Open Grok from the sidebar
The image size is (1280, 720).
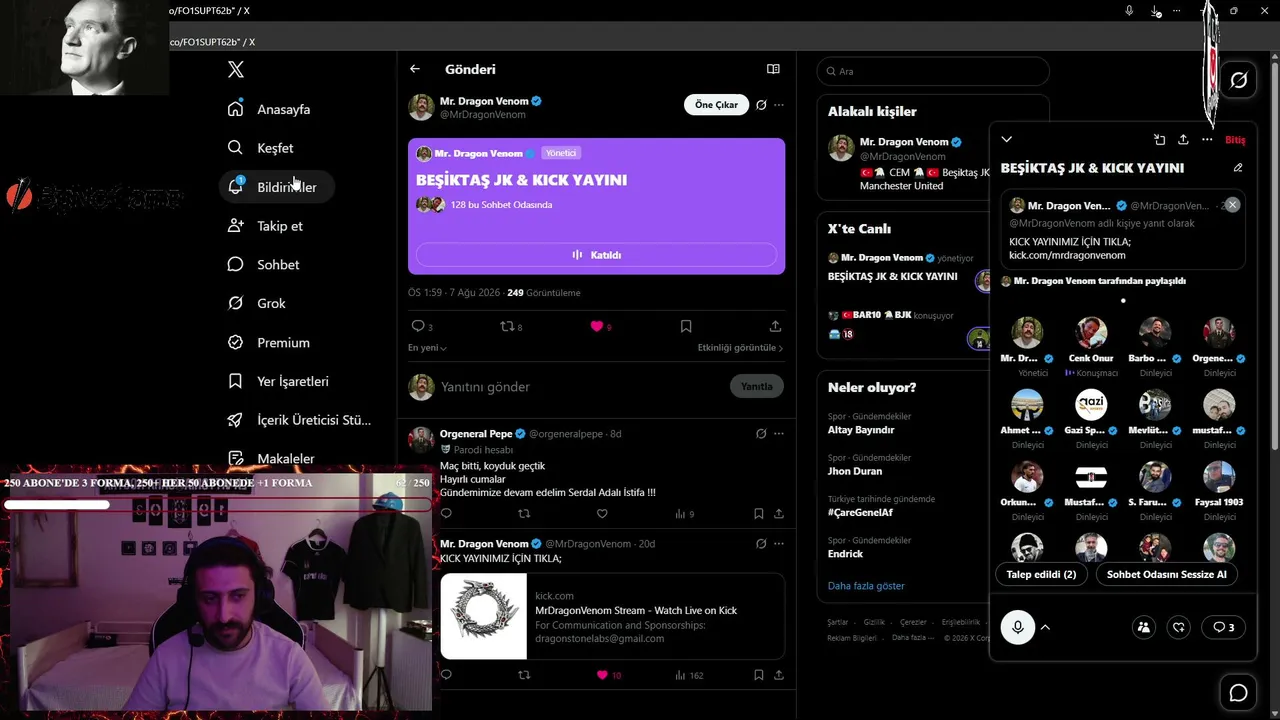pos(257,303)
